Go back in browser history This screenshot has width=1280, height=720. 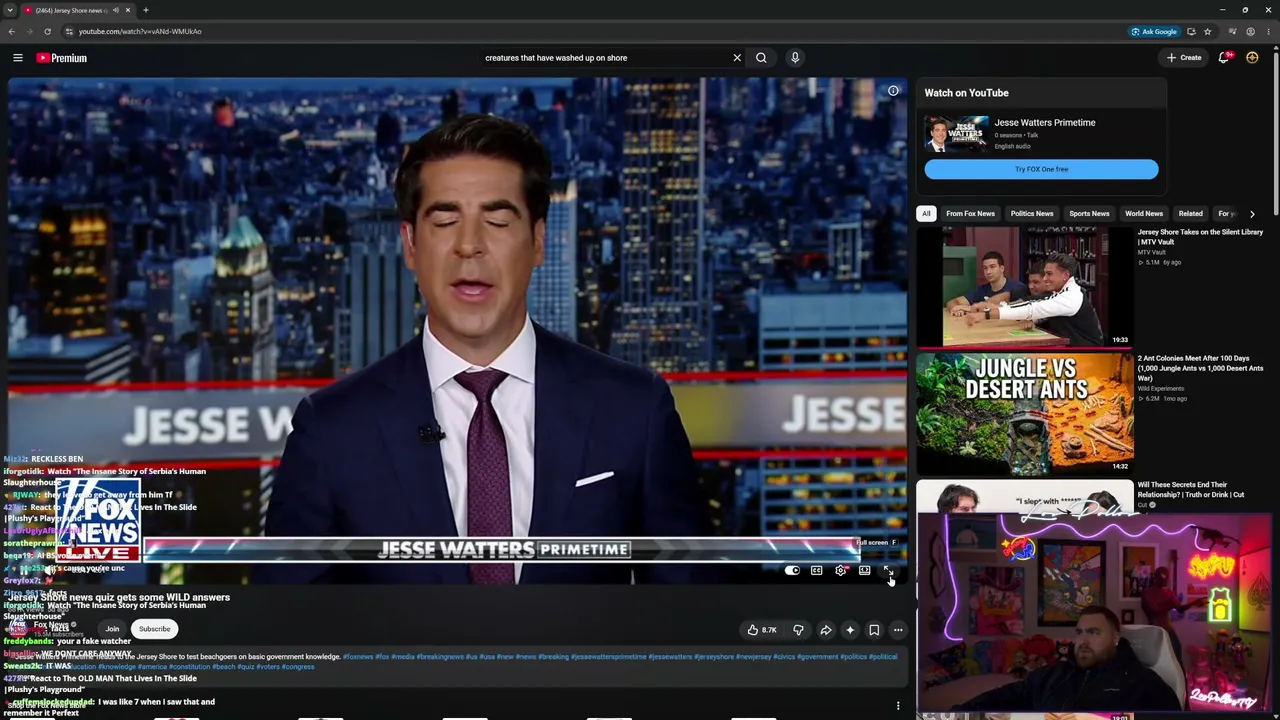click(12, 31)
